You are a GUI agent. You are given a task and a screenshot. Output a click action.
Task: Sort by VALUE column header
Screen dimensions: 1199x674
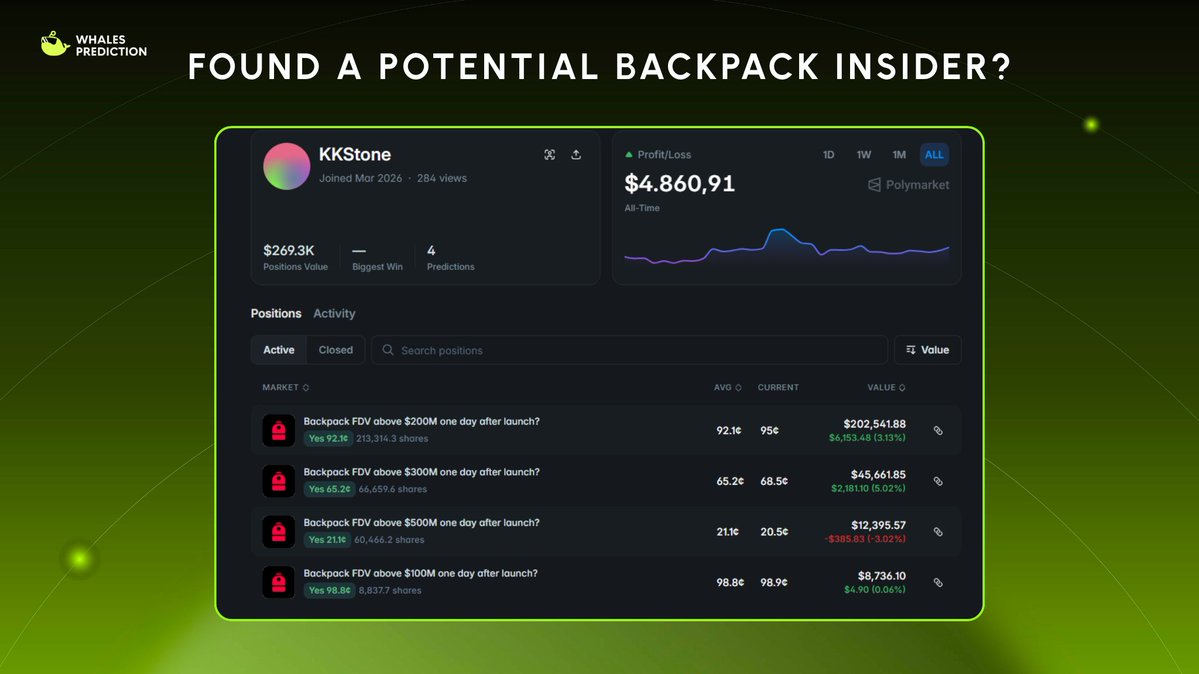(886, 387)
